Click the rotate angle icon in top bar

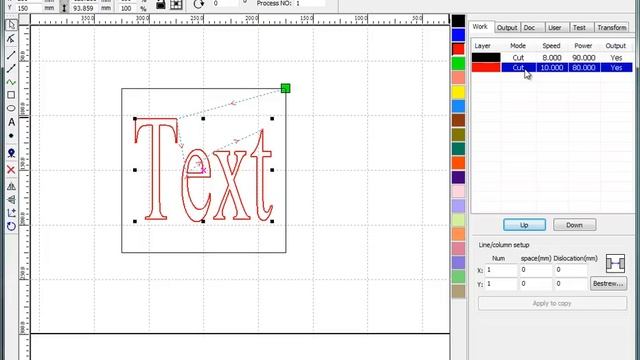point(198,4)
